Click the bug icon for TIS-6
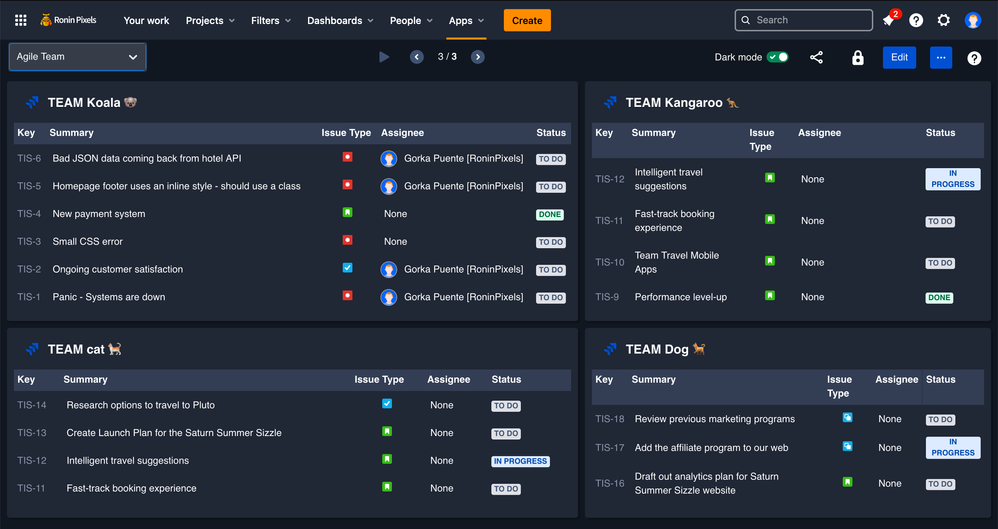 click(348, 157)
